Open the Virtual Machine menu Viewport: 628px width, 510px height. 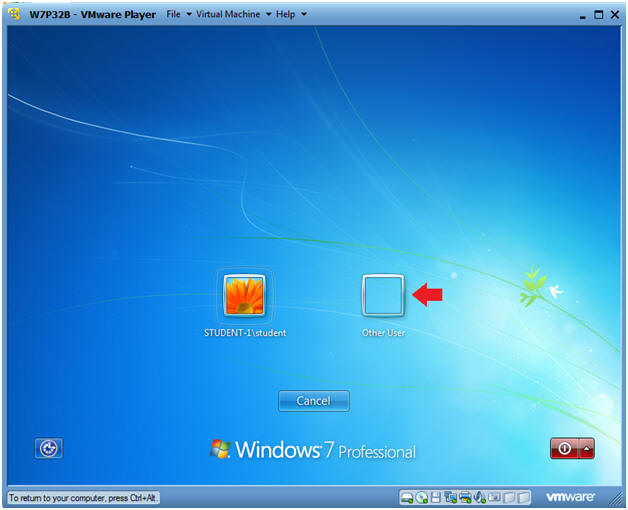point(228,14)
